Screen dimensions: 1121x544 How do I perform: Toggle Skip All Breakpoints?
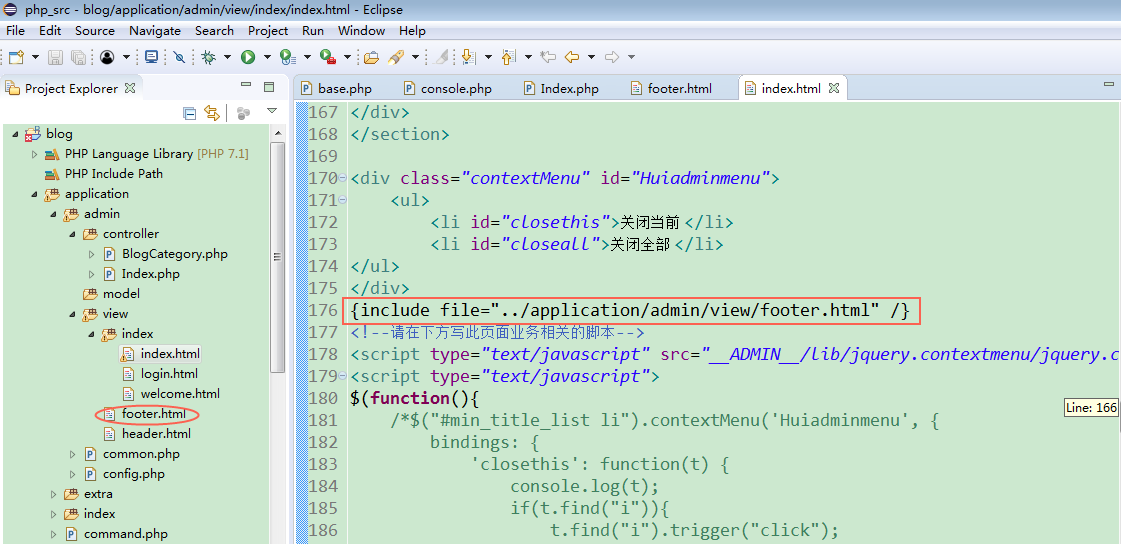[179, 57]
